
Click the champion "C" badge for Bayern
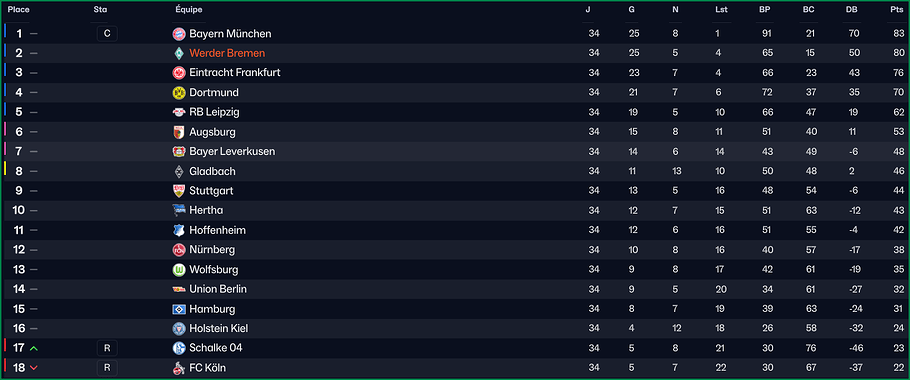[x=107, y=34]
